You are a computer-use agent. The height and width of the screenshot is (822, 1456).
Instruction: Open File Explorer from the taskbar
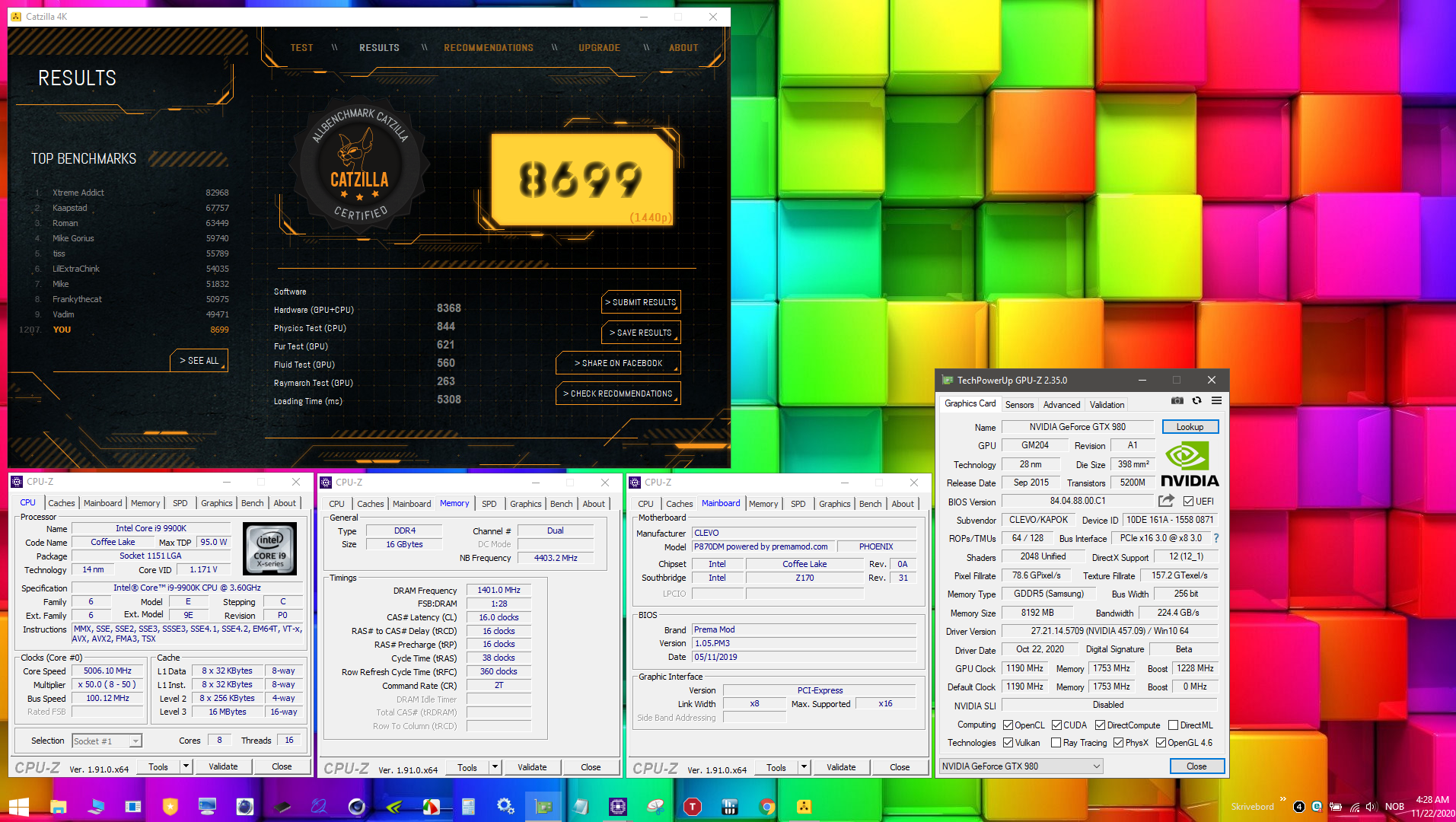coord(59,807)
